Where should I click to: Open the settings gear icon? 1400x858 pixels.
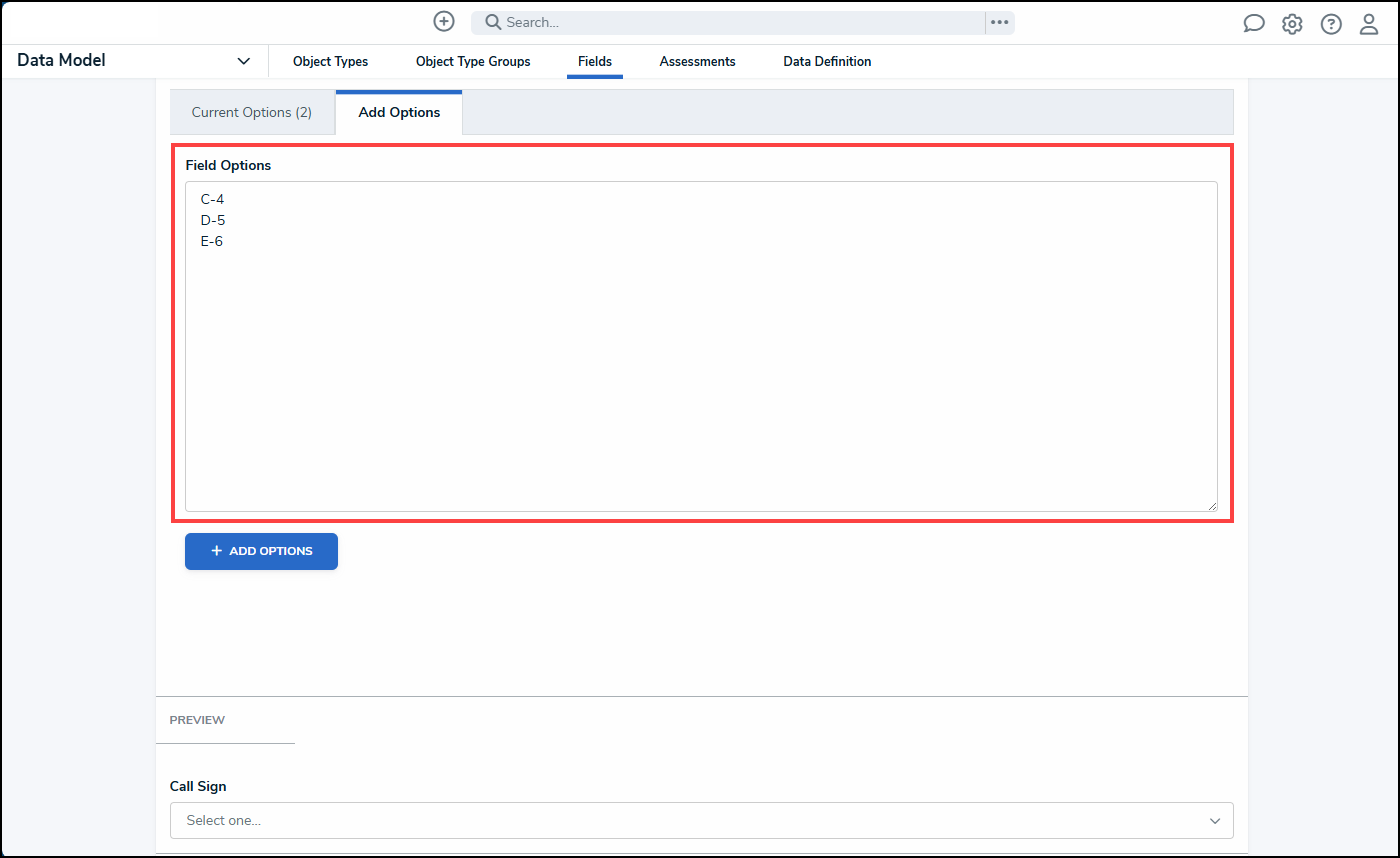coord(1291,23)
